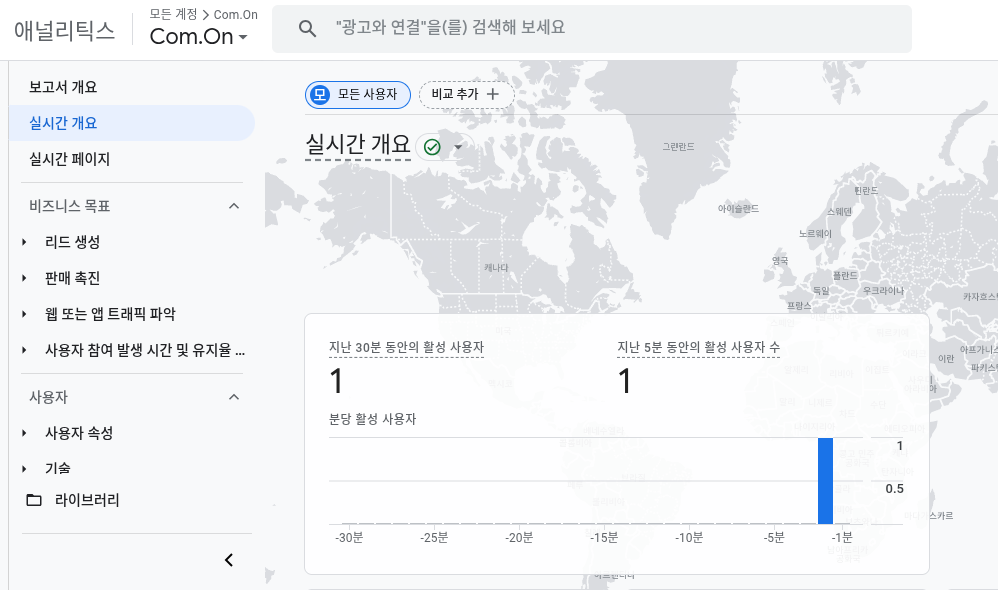Select 실시간 개요 in the sidebar
998x590 pixels.
pyautogui.click(x=132, y=123)
